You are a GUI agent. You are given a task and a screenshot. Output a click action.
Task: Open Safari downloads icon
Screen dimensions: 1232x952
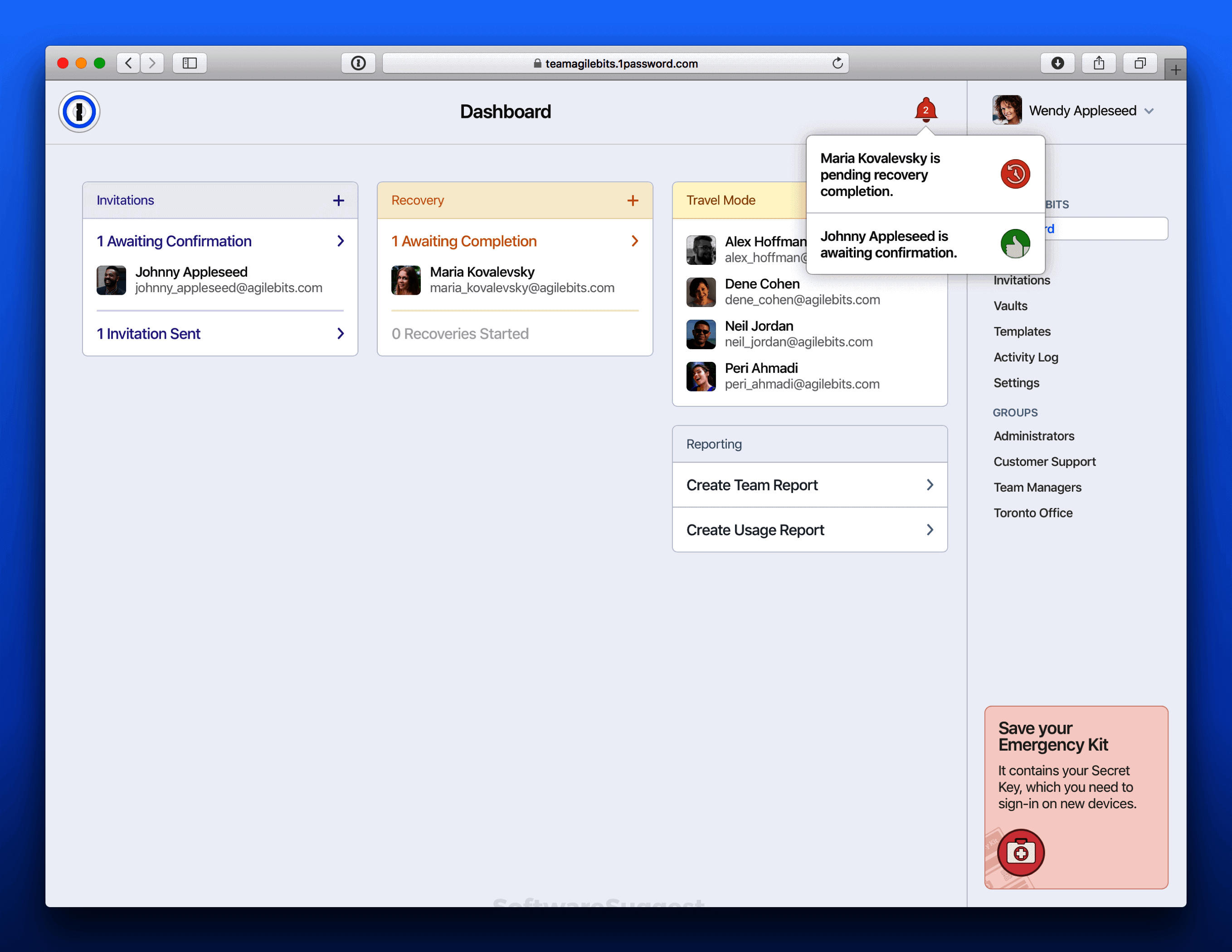(x=1057, y=63)
